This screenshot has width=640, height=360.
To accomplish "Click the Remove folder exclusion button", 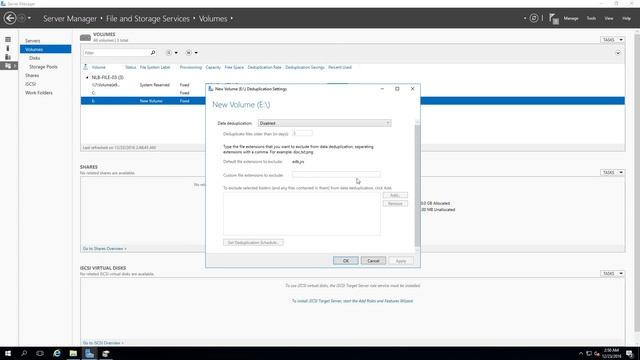I will tap(395, 203).
